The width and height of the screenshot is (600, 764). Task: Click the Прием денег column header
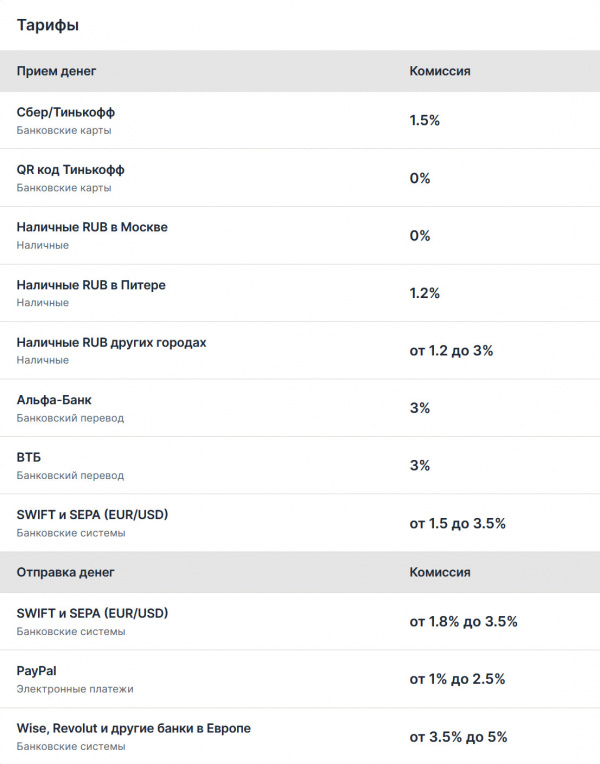[57, 72]
